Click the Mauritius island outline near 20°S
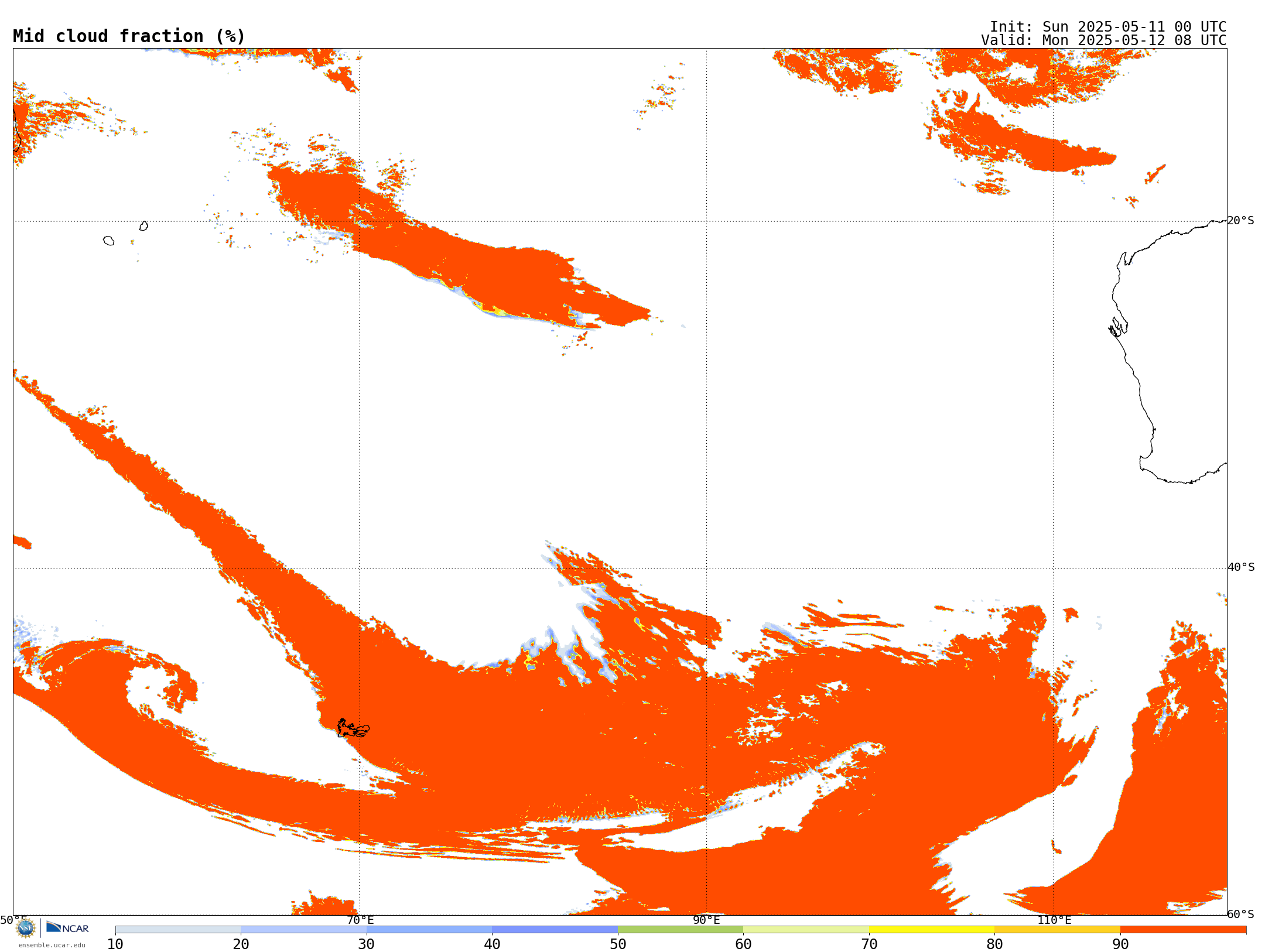Image resolution: width=1265 pixels, height=952 pixels. (x=143, y=226)
